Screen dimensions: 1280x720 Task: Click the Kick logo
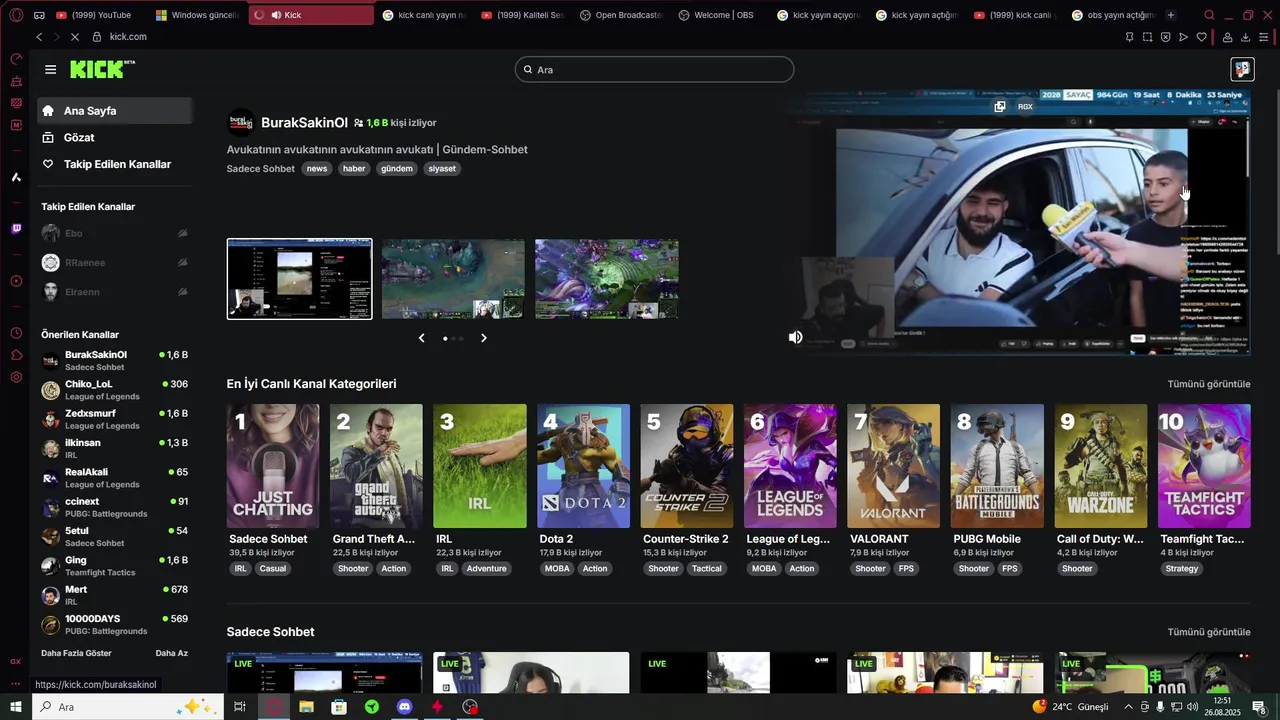pos(102,69)
